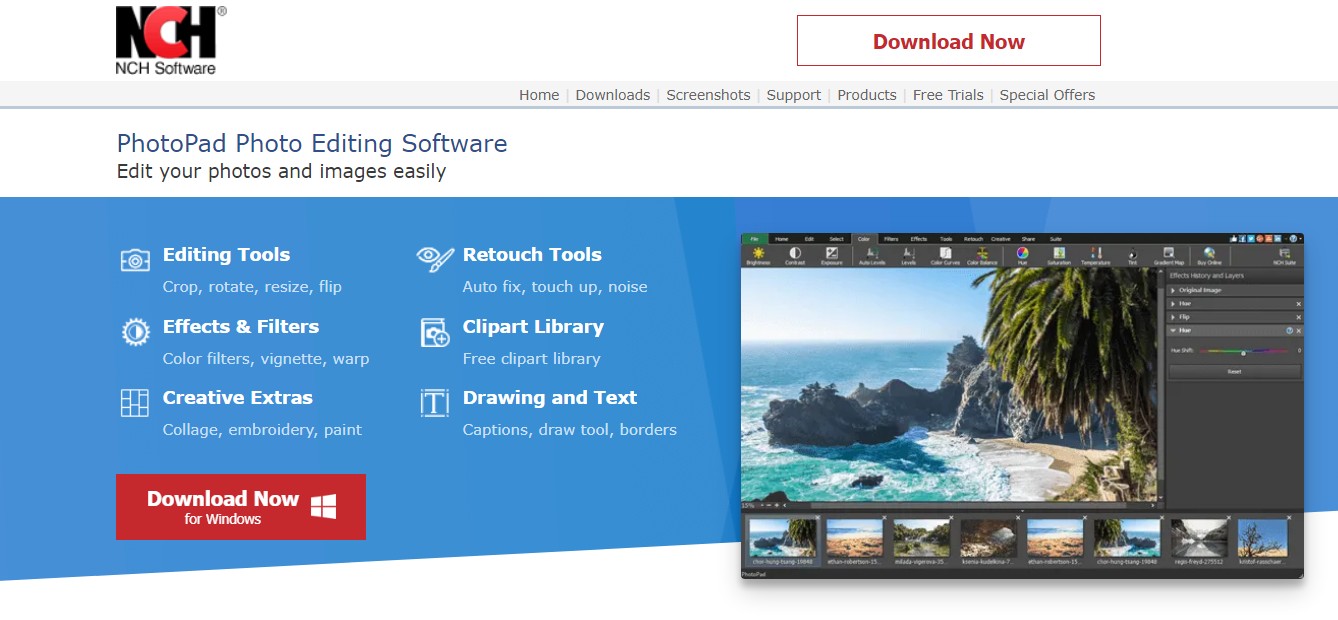Select the Contrast tool in PhotoPad toolbar
1338x620 pixels.
pyautogui.click(x=795, y=256)
